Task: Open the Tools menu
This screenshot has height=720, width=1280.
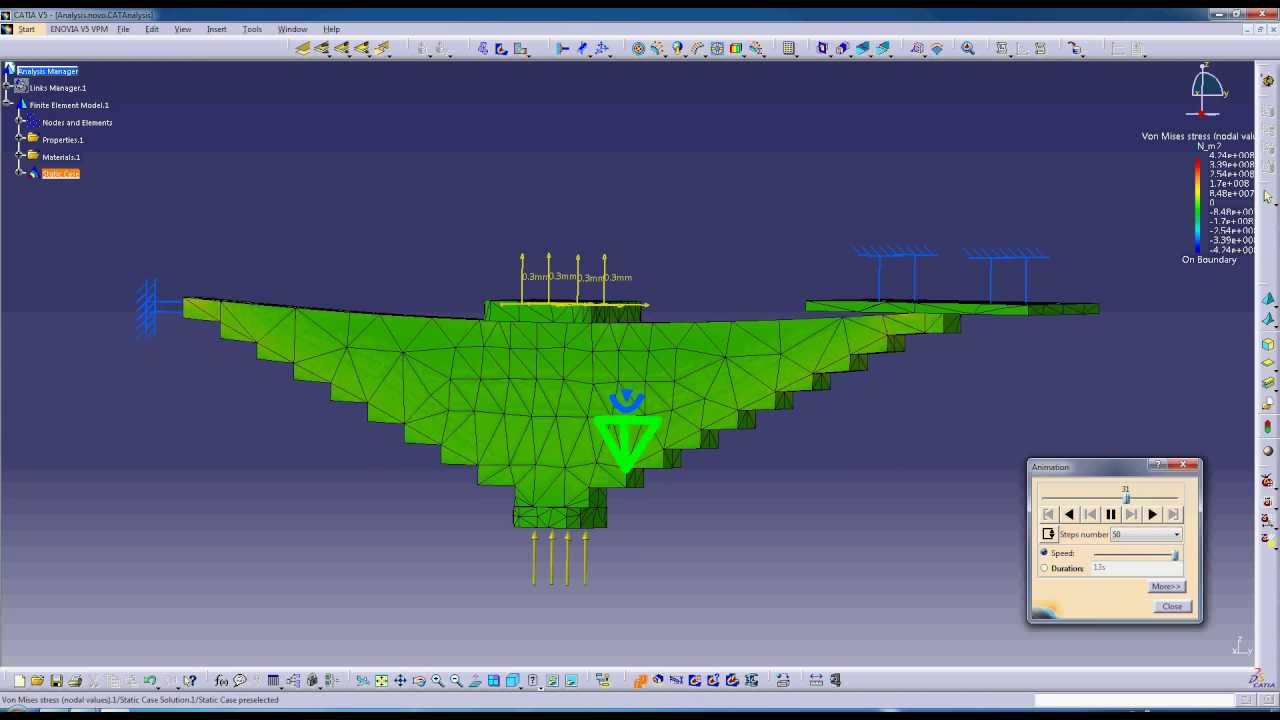Action: coord(252,29)
